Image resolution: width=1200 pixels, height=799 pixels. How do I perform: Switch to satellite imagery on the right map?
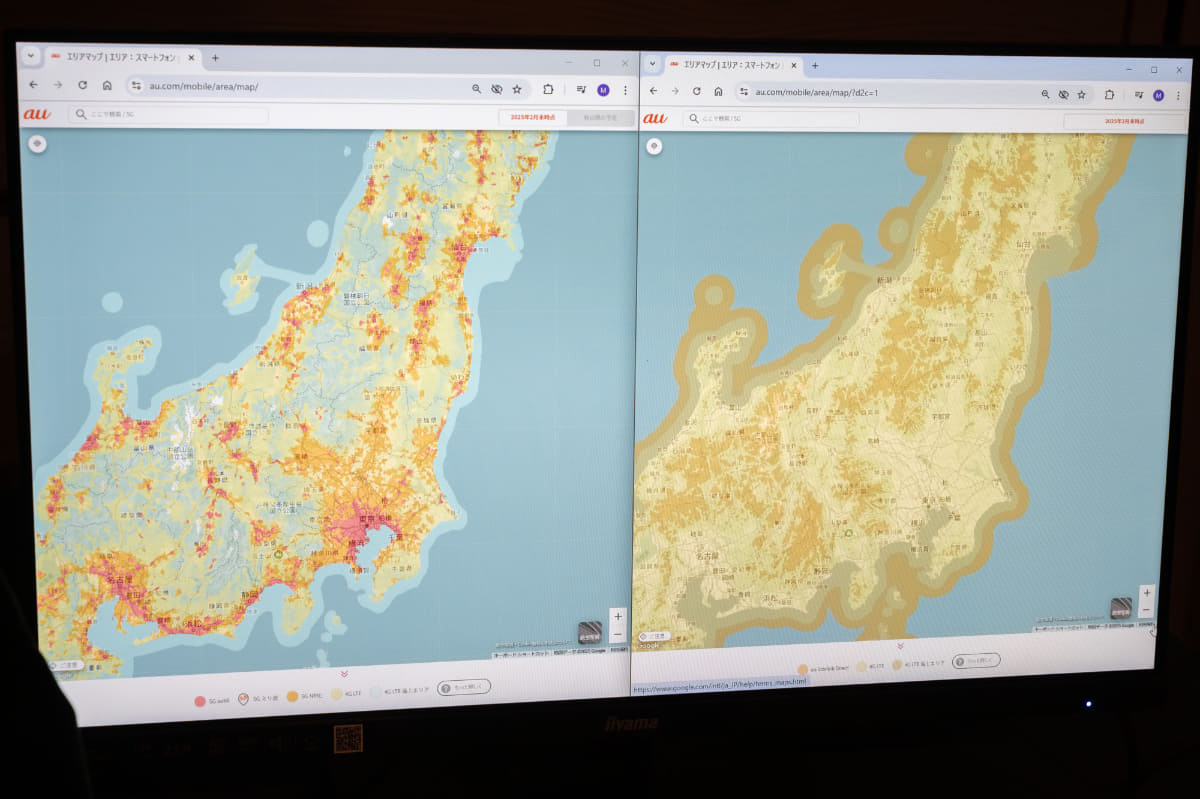coord(1121,608)
